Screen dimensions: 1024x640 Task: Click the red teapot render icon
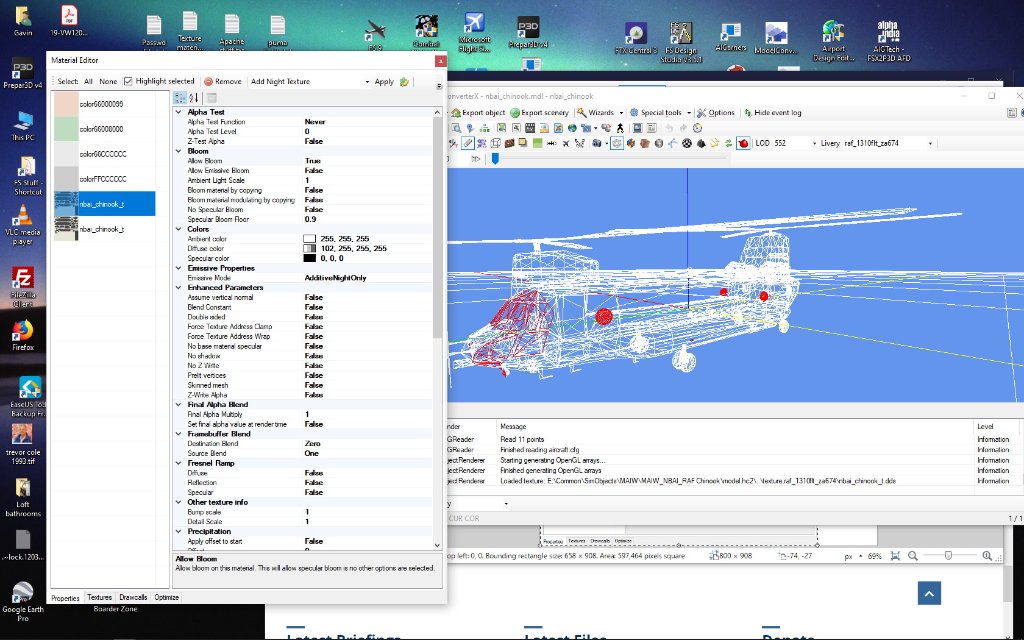point(743,143)
